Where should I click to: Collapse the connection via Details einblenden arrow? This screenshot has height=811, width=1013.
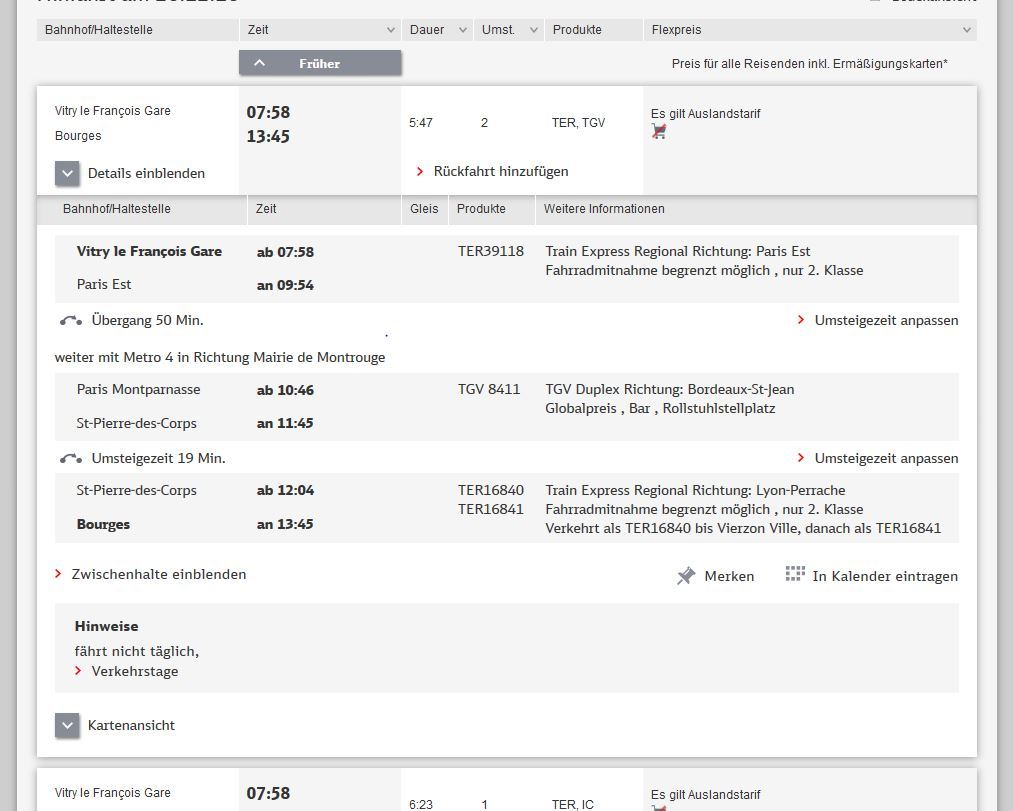pos(67,173)
